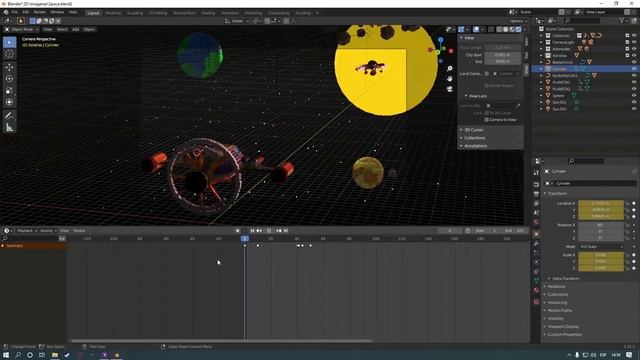Expand the Viewport Display section

(x=563, y=327)
